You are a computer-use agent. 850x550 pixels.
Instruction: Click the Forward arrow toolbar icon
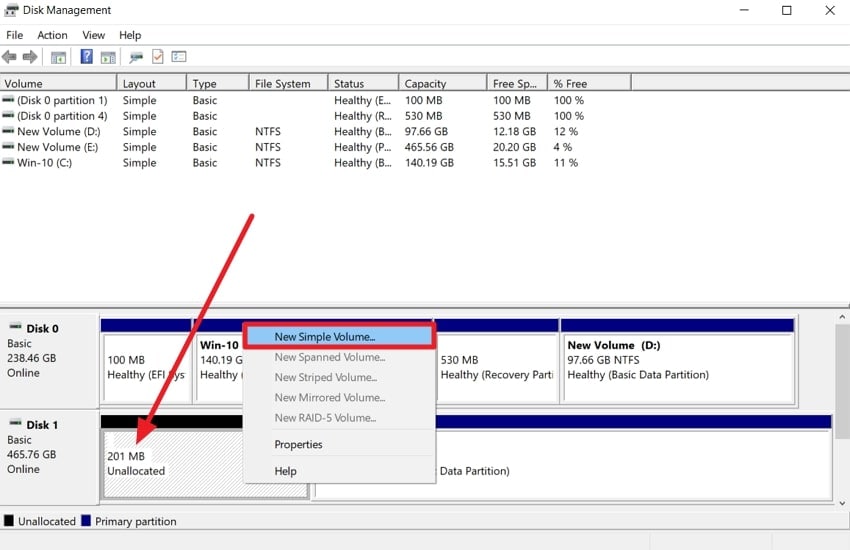30,56
